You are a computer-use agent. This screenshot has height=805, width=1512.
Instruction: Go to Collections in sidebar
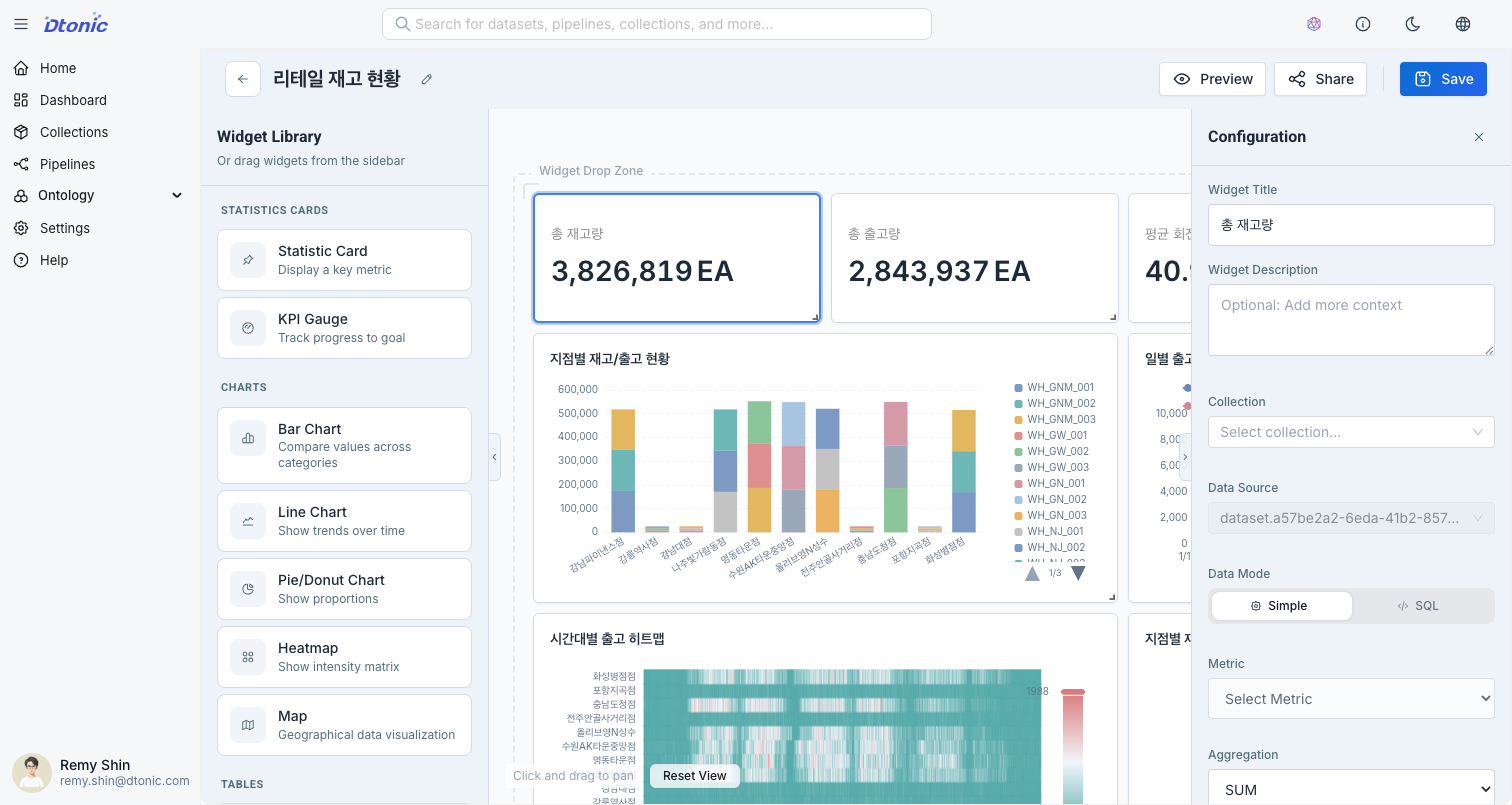pos(73,132)
